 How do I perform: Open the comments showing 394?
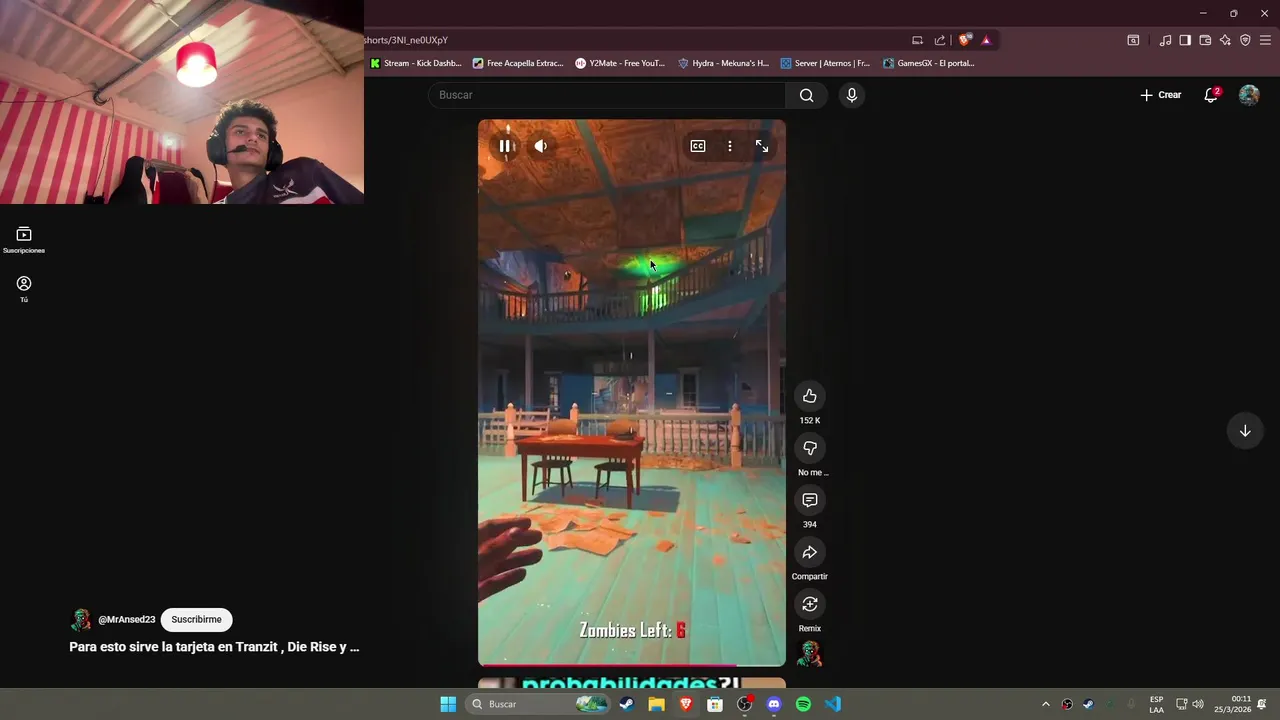tap(810, 500)
